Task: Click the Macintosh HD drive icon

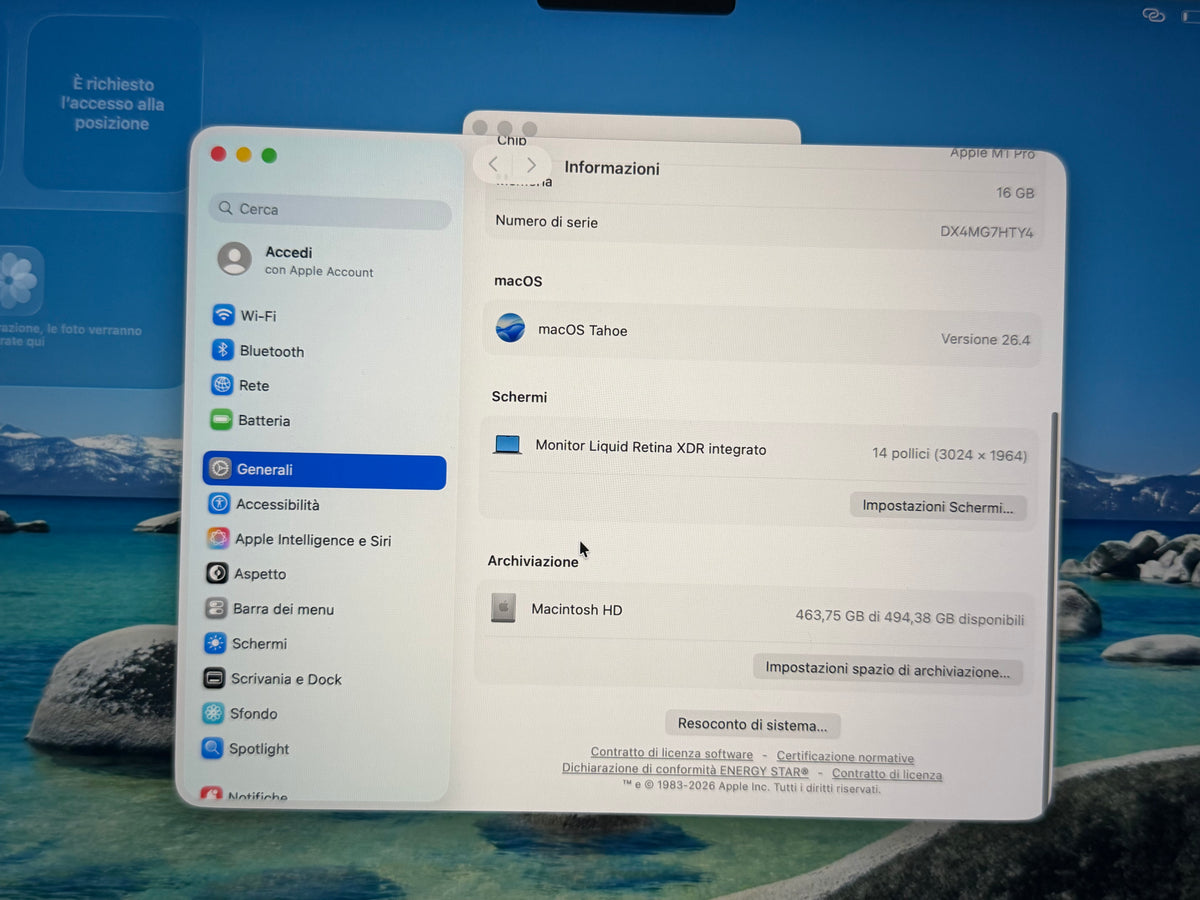Action: [503, 607]
